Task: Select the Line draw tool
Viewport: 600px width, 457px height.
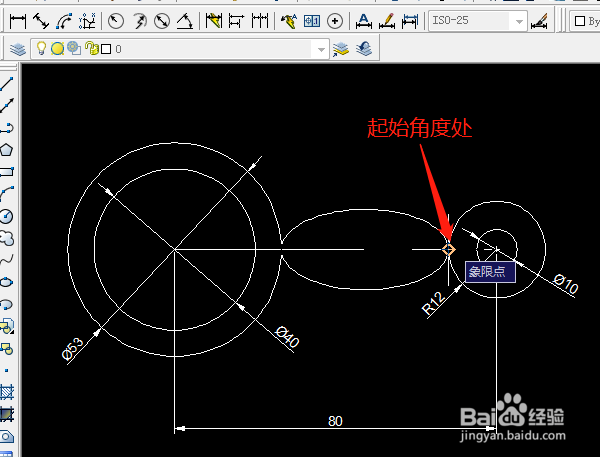Action: pyautogui.click(x=7, y=84)
